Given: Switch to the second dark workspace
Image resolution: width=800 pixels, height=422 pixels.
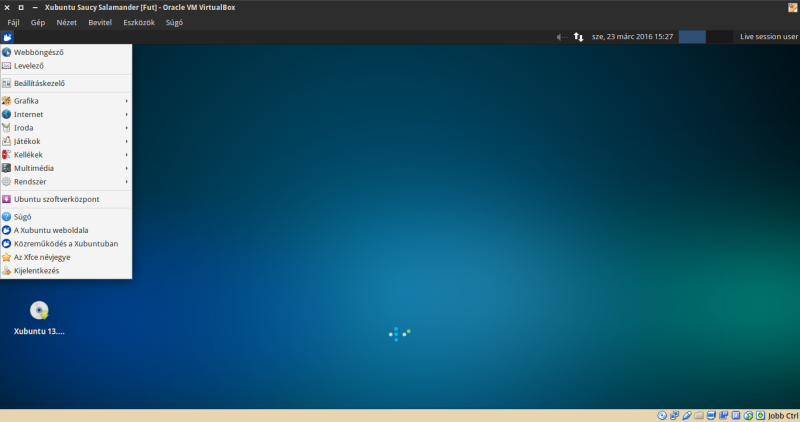Looking at the screenshot, I should tap(719, 37).
